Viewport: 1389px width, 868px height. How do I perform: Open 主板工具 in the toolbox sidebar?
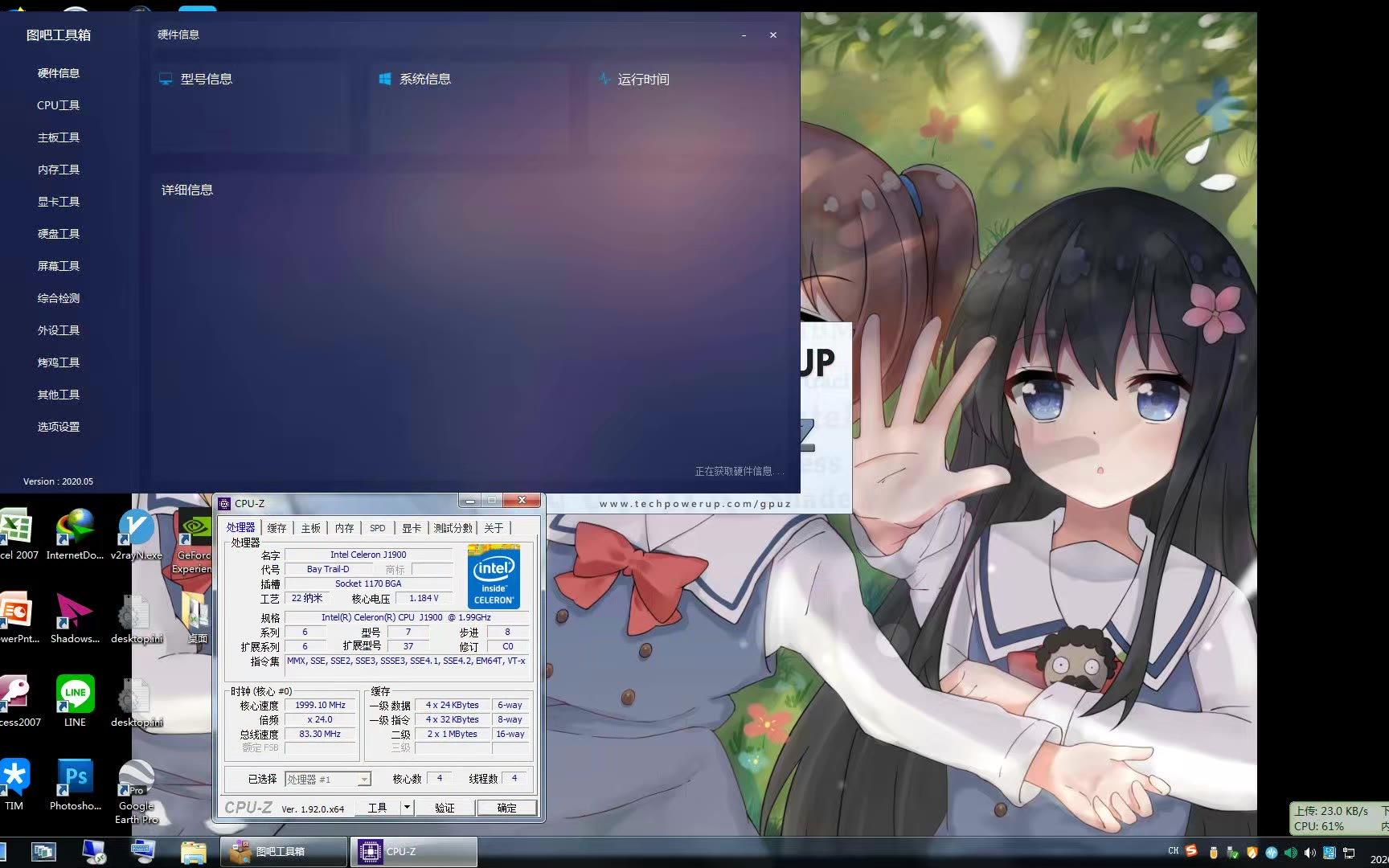(x=59, y=137)
